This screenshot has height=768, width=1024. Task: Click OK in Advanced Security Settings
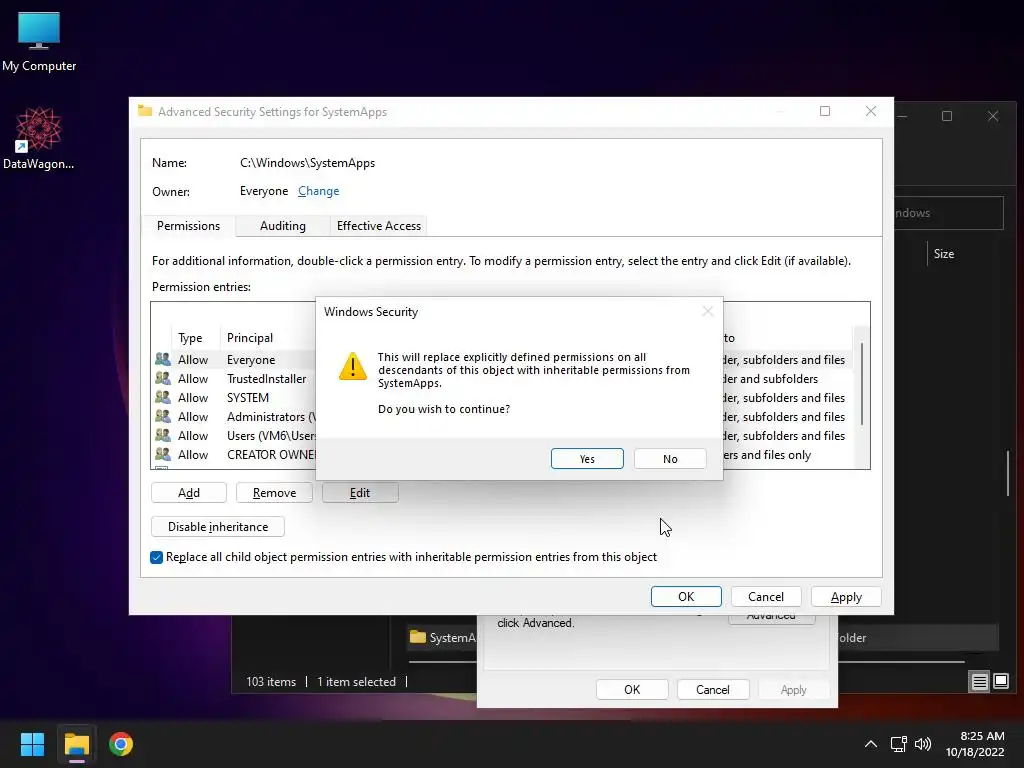686,596
